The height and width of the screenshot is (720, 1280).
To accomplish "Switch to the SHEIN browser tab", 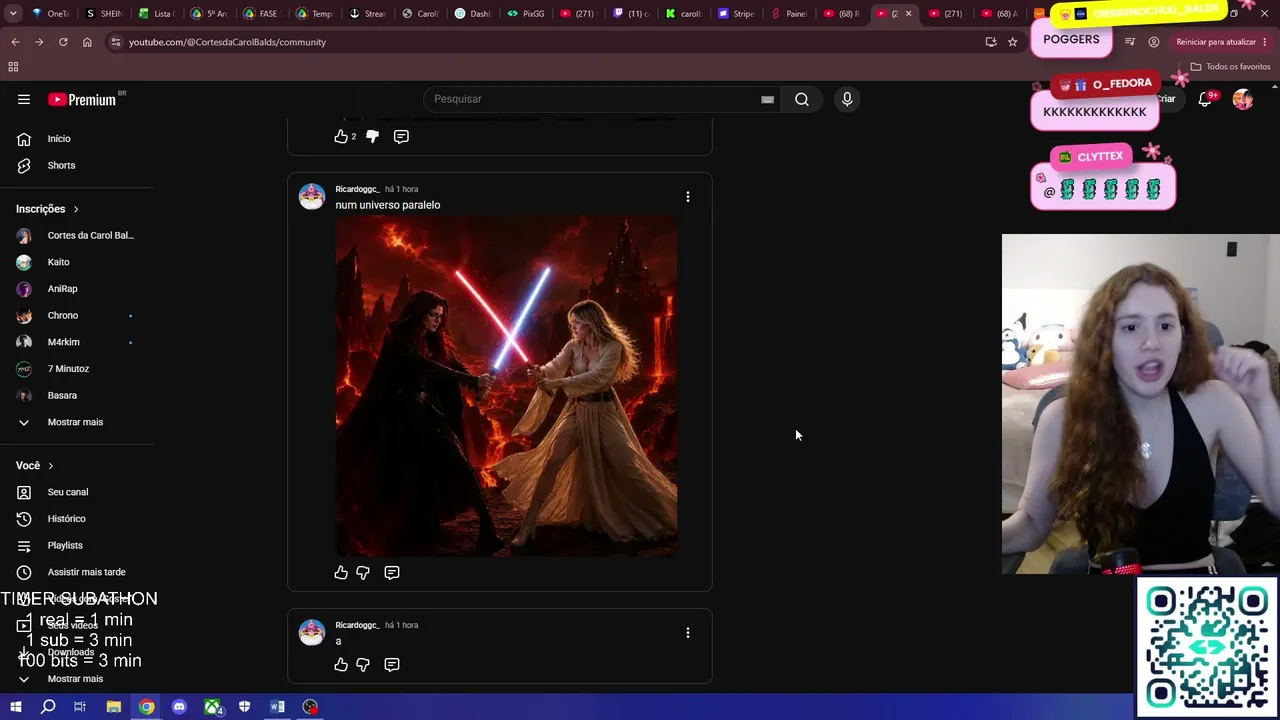I will click(x=104, y=14).
